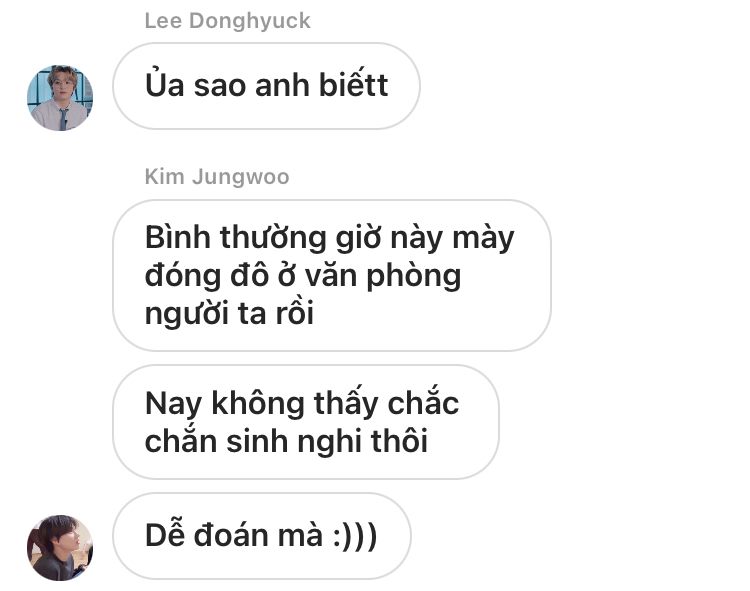Select the 'Bình thường giờ này mày' message
Image resolution: width=750 pixels, height=591 pixels.
click(x=331, y=275)
